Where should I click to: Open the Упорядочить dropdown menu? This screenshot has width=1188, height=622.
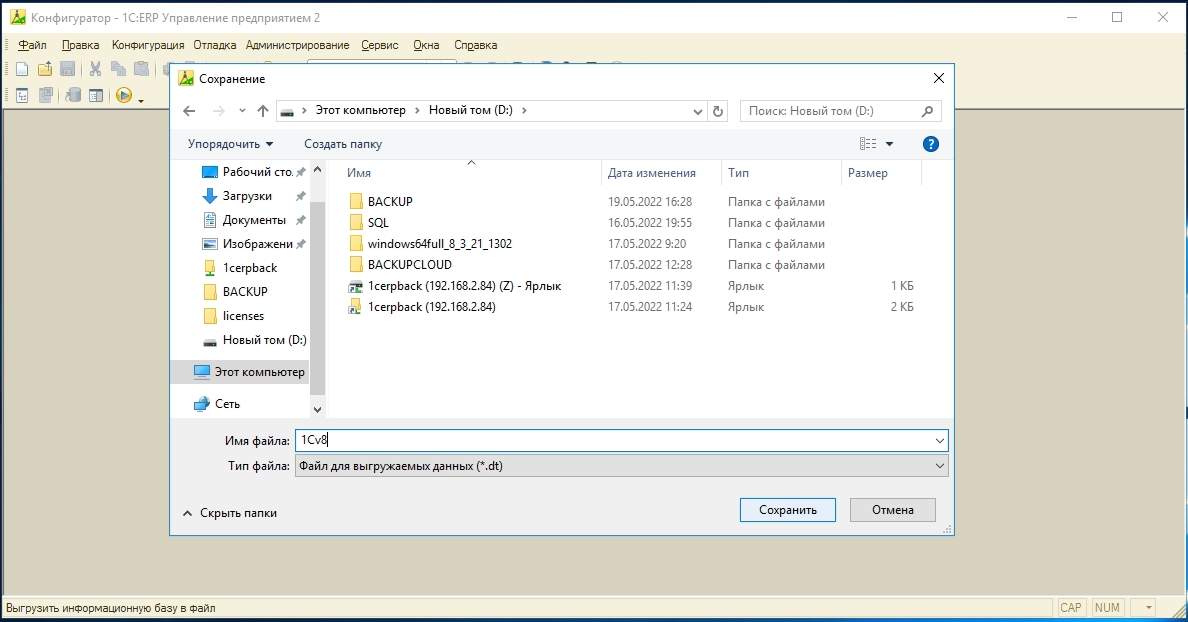230,144
